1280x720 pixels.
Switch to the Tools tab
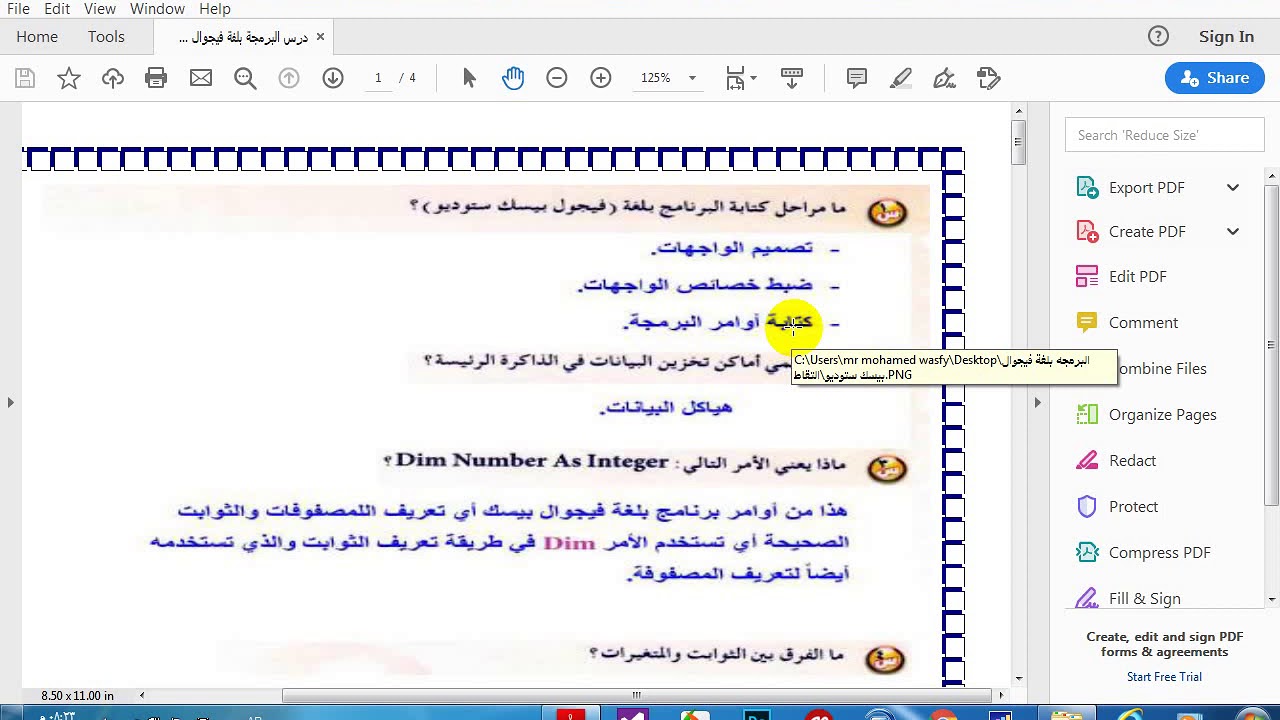pyautogui.click(x=106, y=36)
